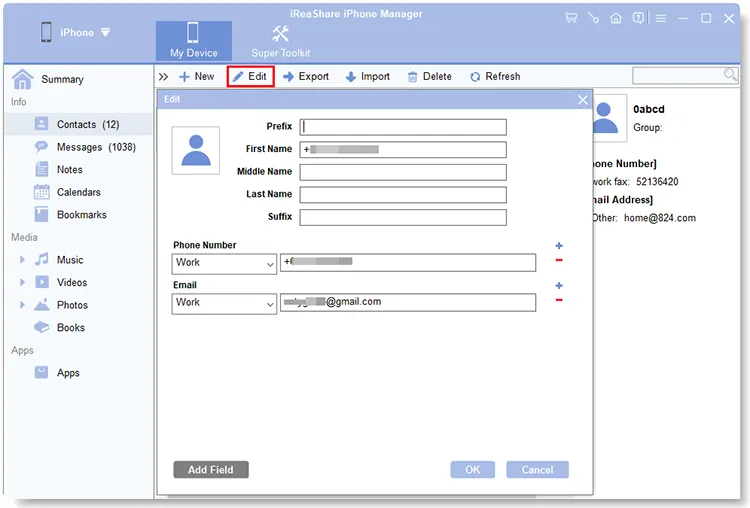Go to home icon in title bar

(616, 19)
